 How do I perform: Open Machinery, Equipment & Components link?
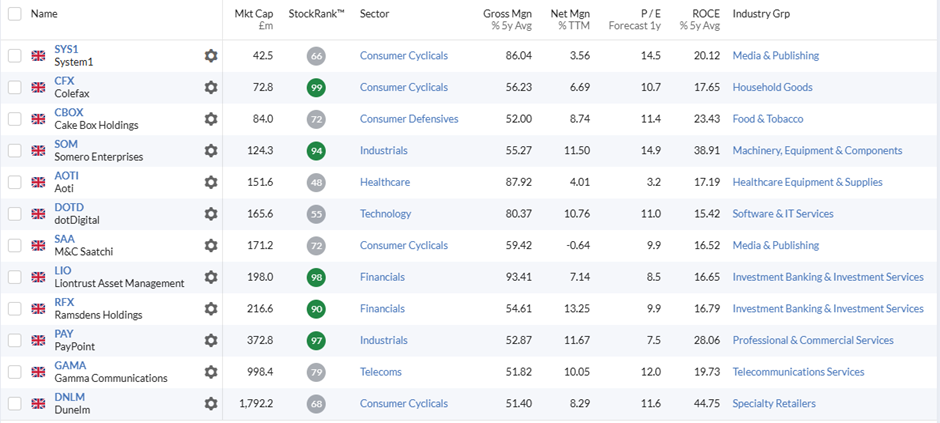pos(817,150)
